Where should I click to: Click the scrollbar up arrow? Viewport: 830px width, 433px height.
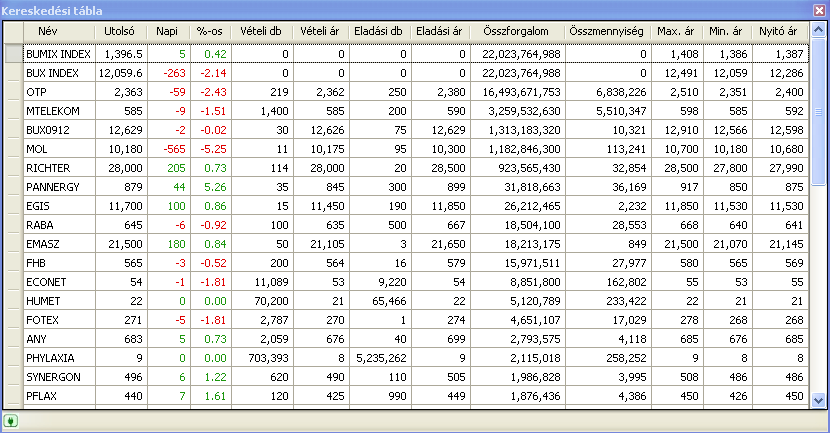tap(818, 30)
